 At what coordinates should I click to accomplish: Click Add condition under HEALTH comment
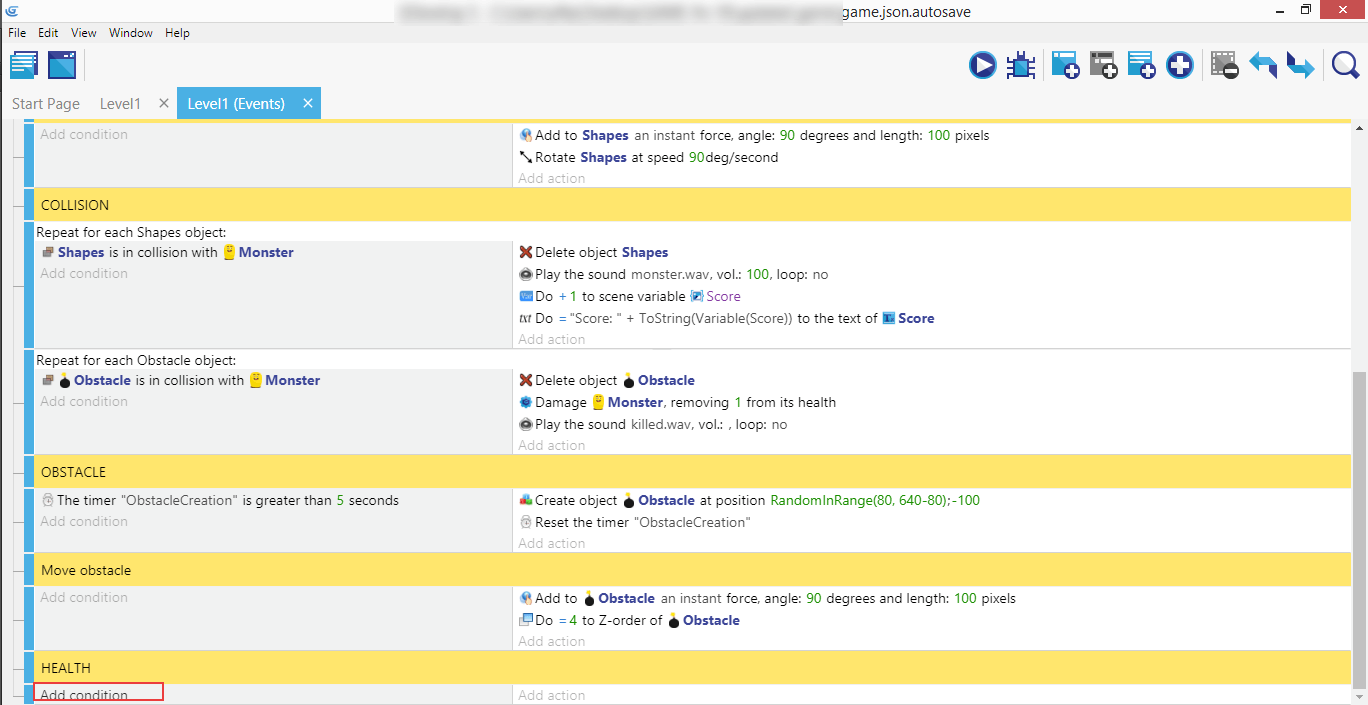click(98, 694)
